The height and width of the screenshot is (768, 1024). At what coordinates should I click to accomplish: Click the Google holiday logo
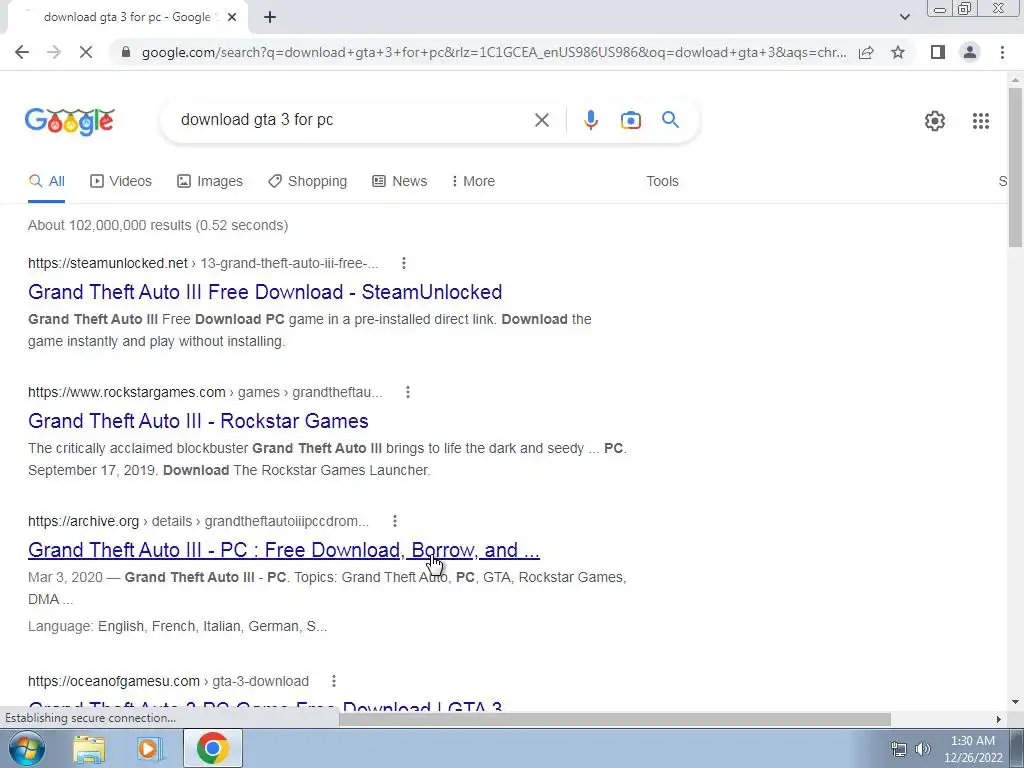tap(70, 121)
